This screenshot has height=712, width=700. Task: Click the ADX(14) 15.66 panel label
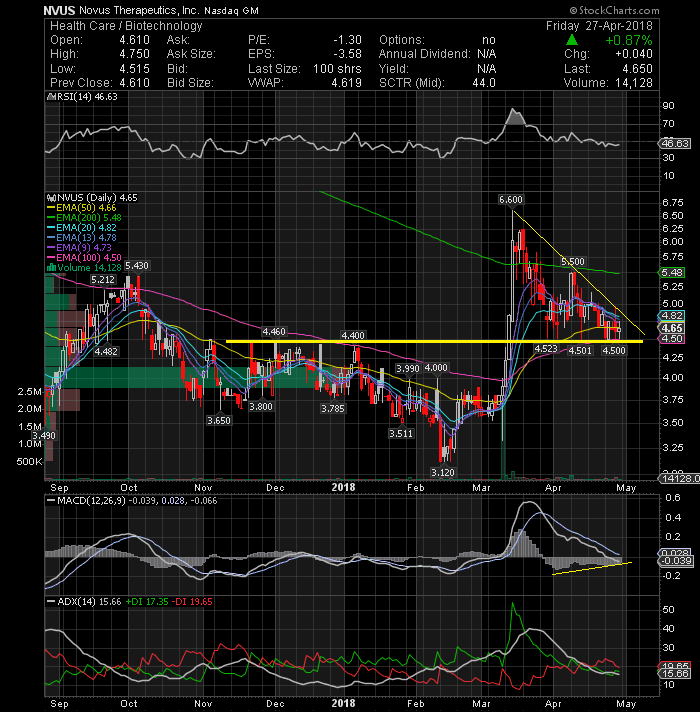[x=89, y=602]
